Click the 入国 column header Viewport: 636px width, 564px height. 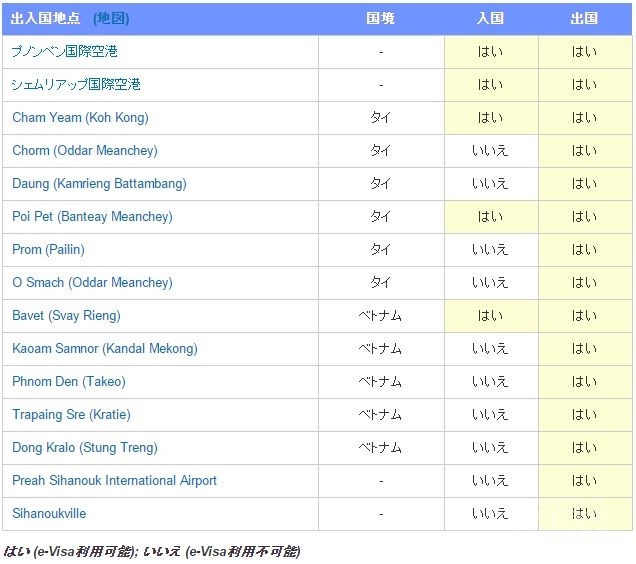[x=490, y=18]
